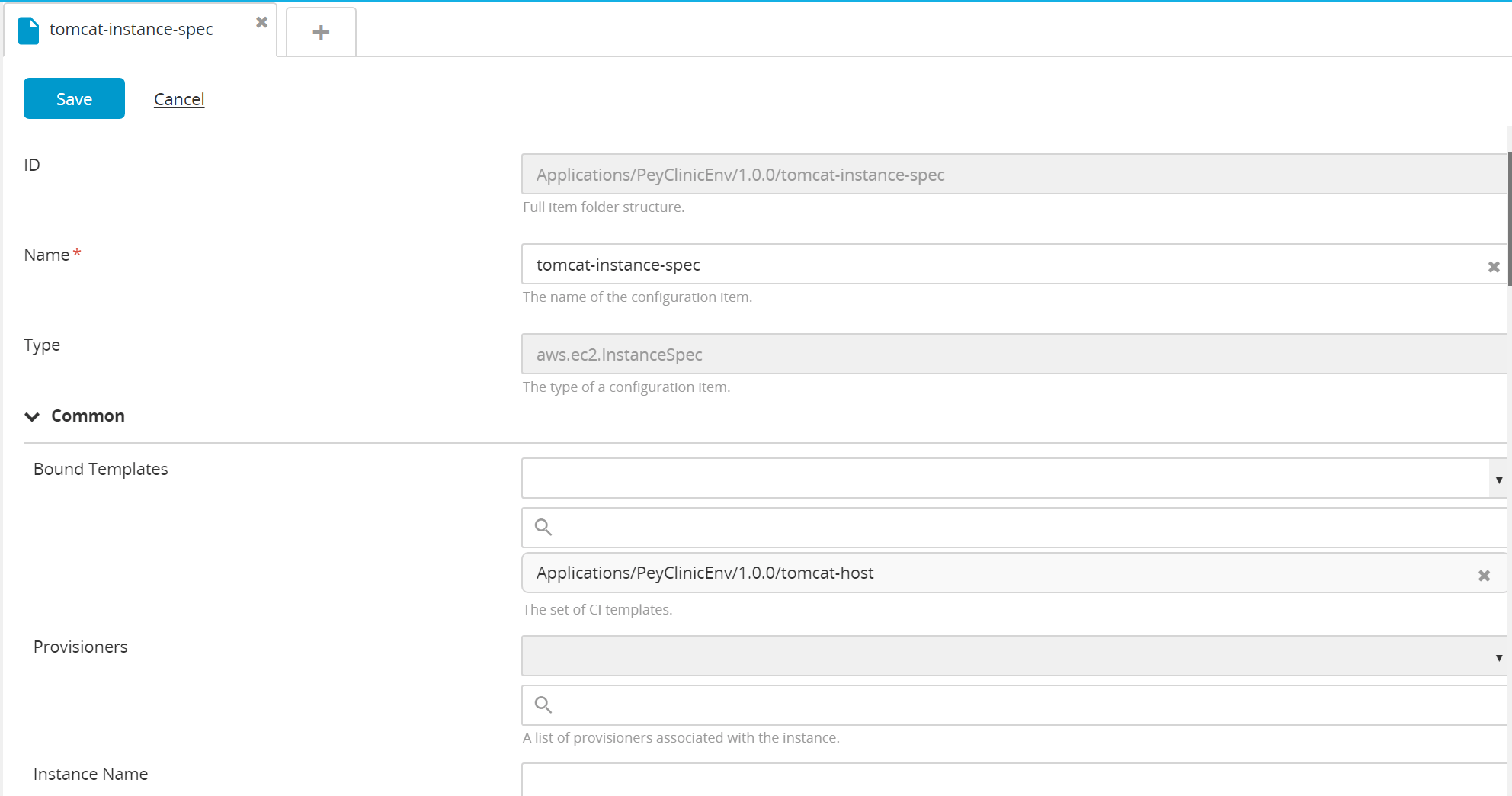Clear the Name field with x icon
Screen dimensions: 1512x796
point(1493,267)
